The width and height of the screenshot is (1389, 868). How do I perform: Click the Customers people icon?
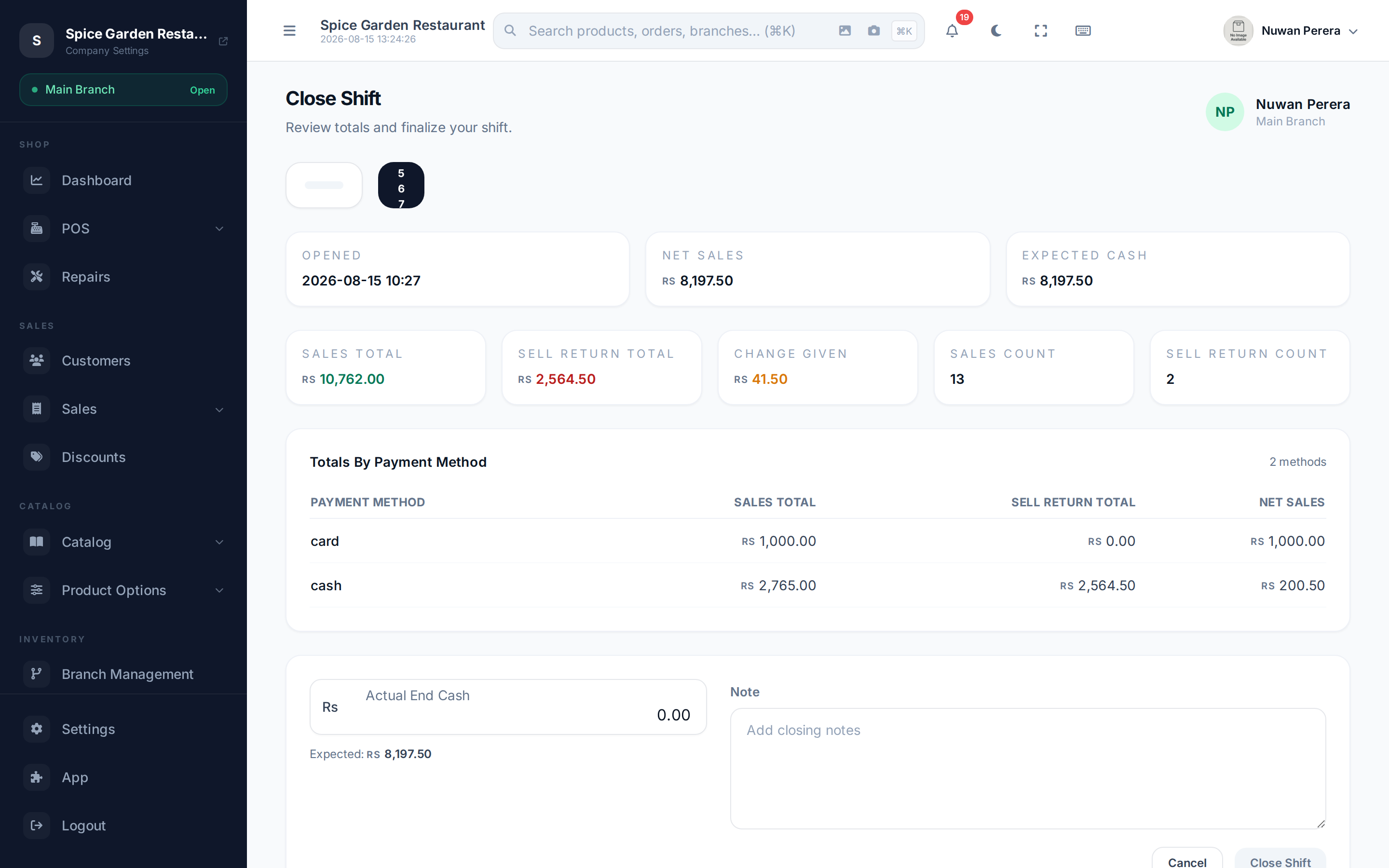coord(36,361)
